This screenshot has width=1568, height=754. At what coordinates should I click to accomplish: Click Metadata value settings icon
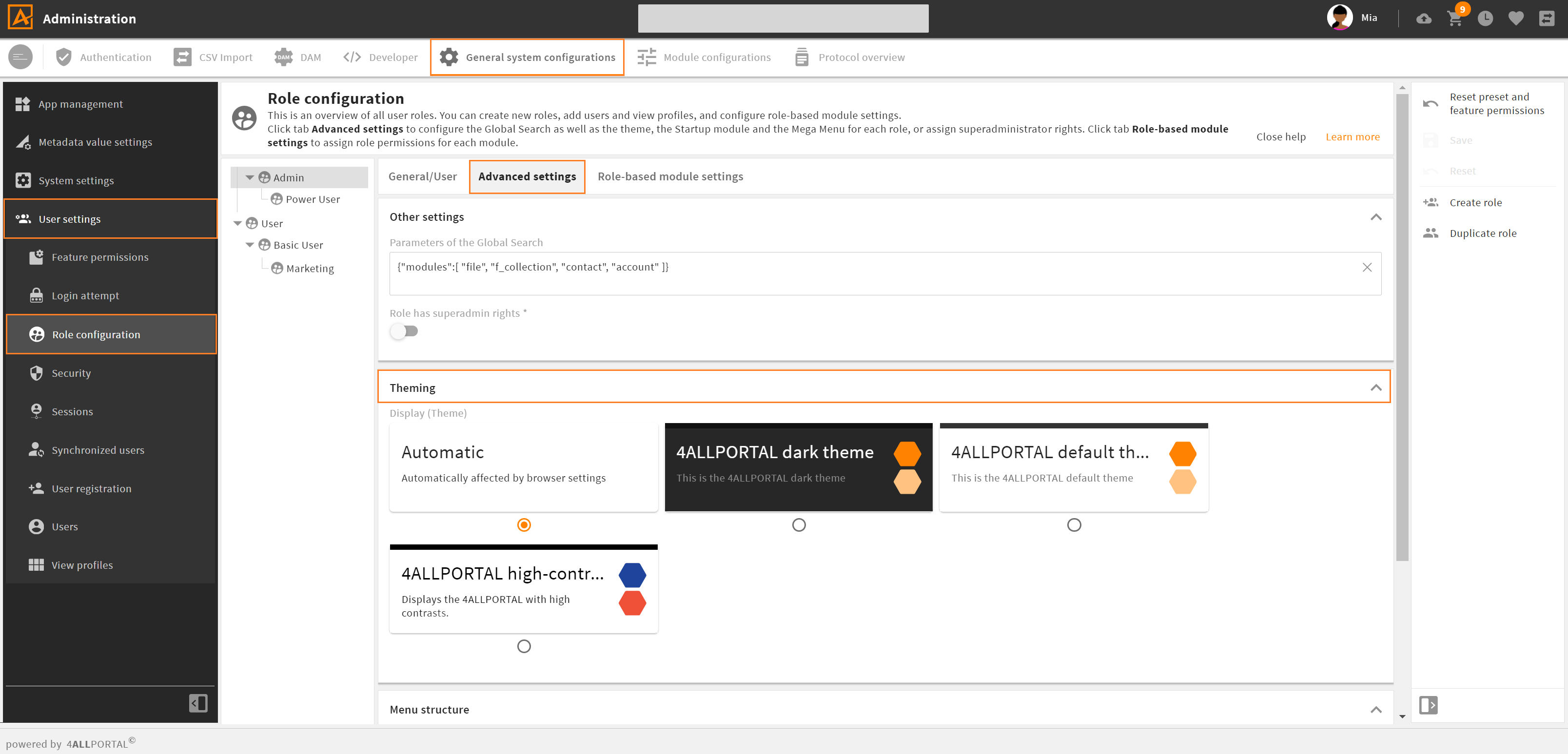(23, 142)
